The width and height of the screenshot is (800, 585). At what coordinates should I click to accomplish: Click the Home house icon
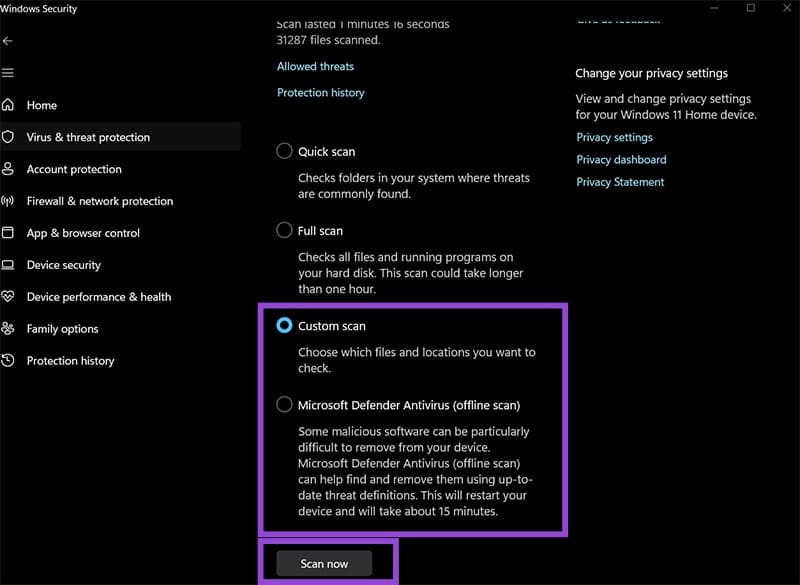tap(9, 105)
